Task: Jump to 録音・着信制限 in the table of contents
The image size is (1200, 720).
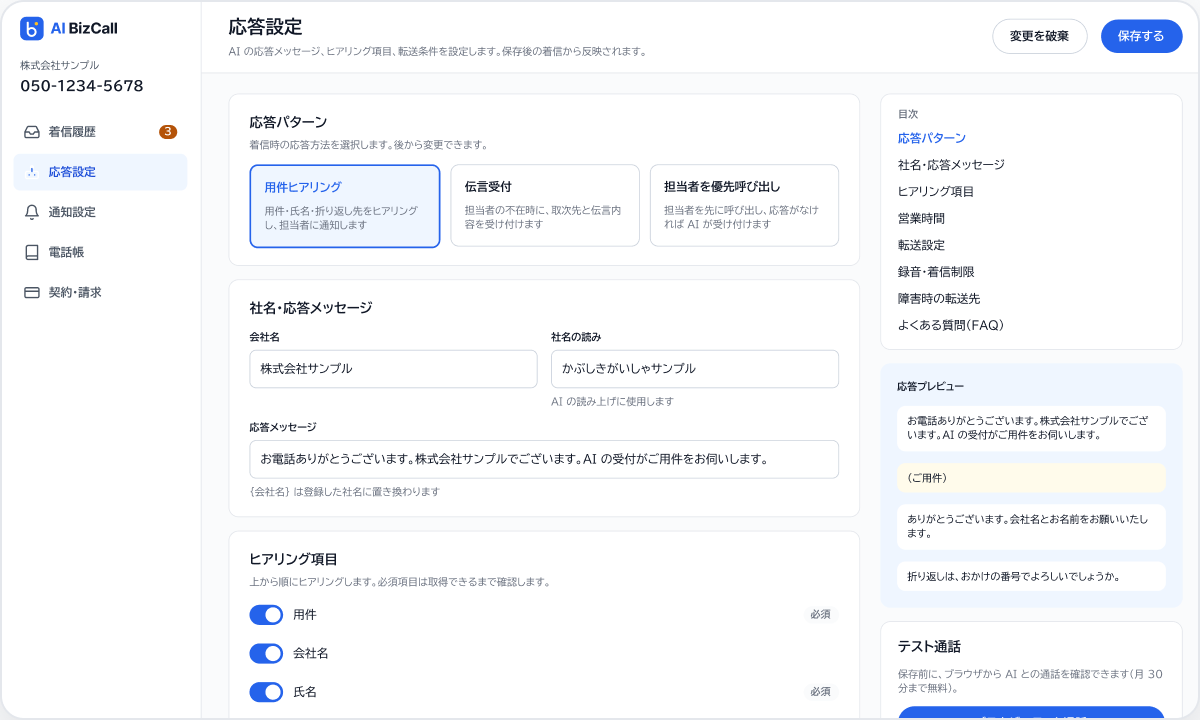Action: [936, 272]
